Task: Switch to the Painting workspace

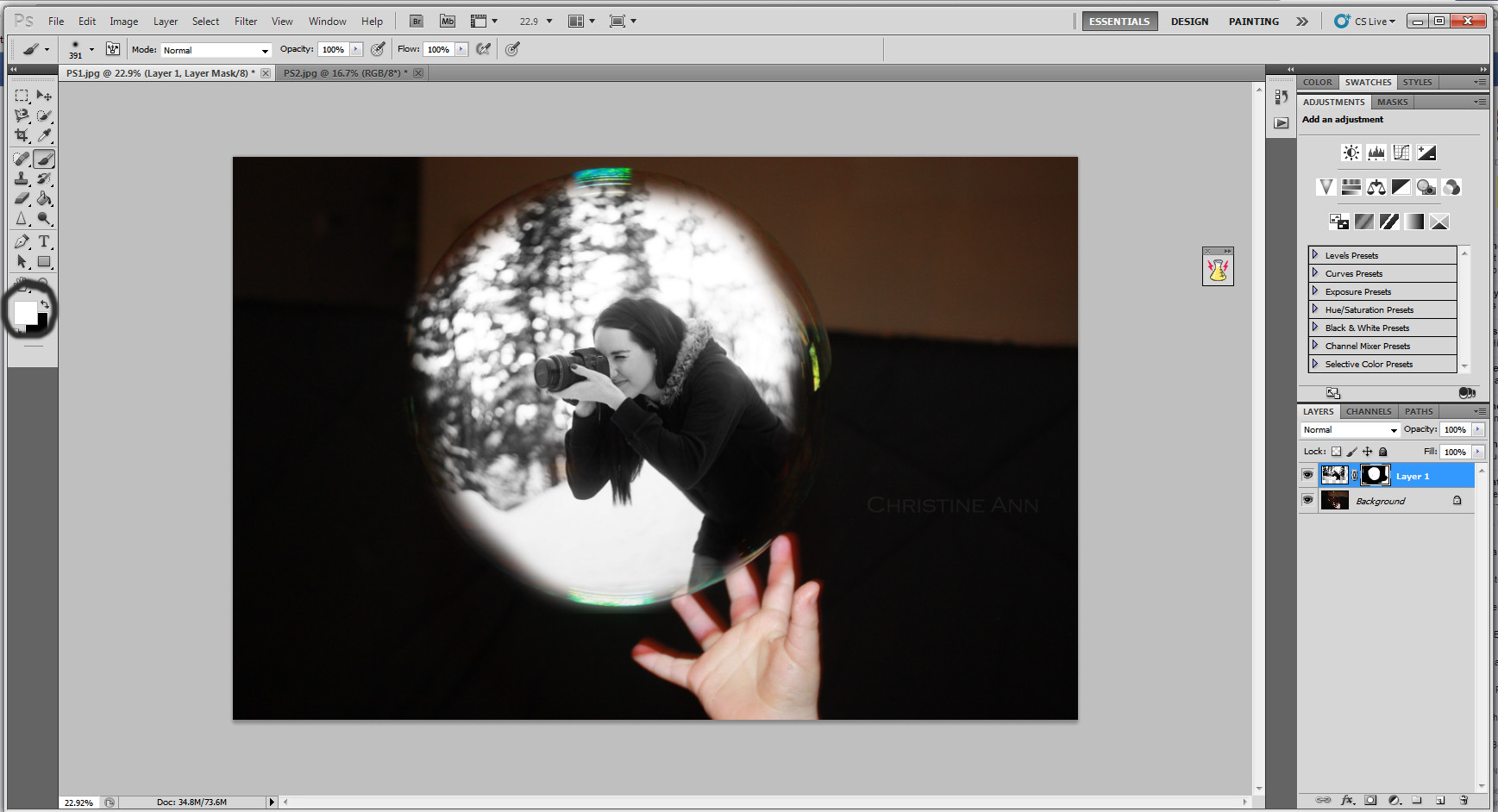Action: (x=1254, y=22)
